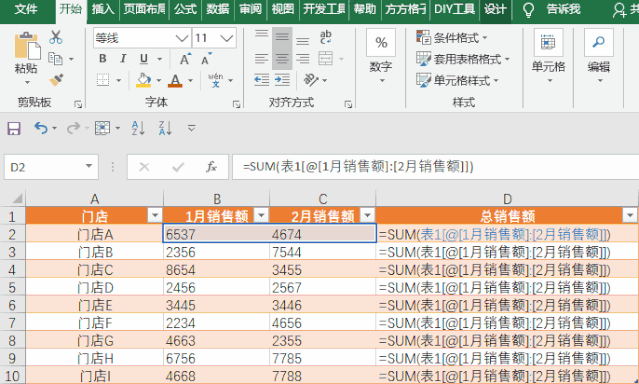Open Conditional Formatting menu
Screen dimensions: 639x384
[452, 38]
